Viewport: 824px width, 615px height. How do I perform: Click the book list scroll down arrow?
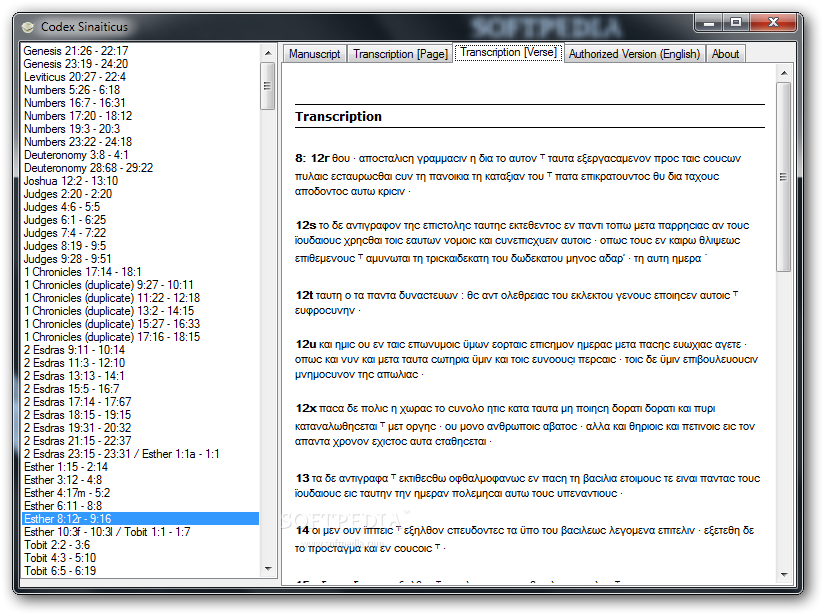click(268, 569)
